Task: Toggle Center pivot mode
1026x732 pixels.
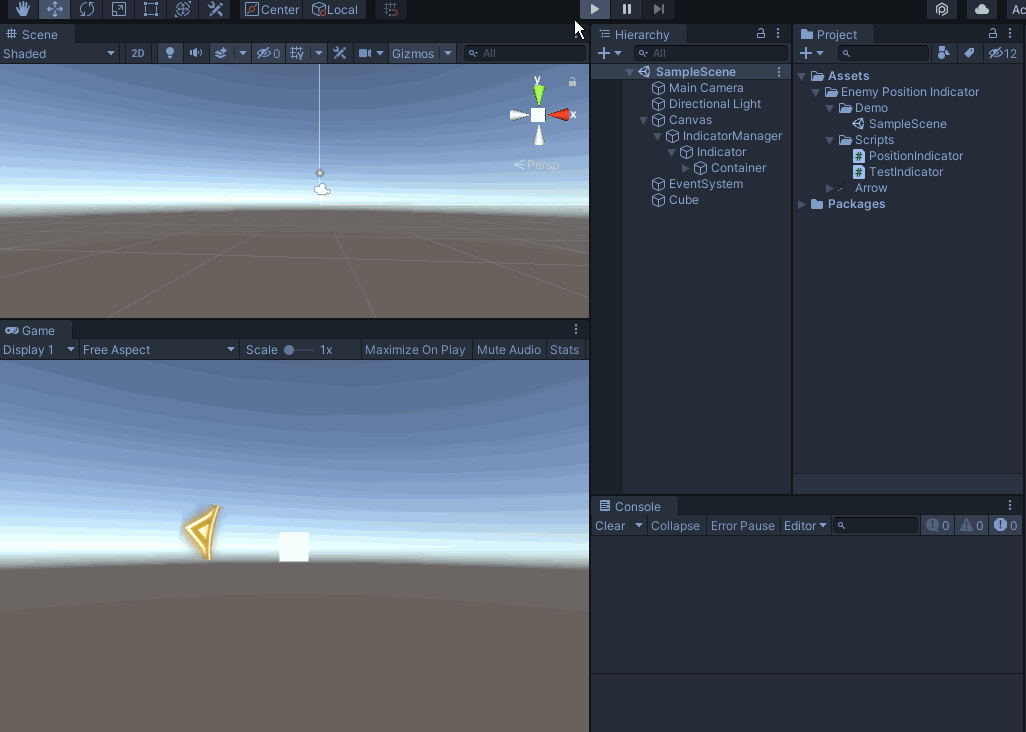Action: click(x=272, y=9)
